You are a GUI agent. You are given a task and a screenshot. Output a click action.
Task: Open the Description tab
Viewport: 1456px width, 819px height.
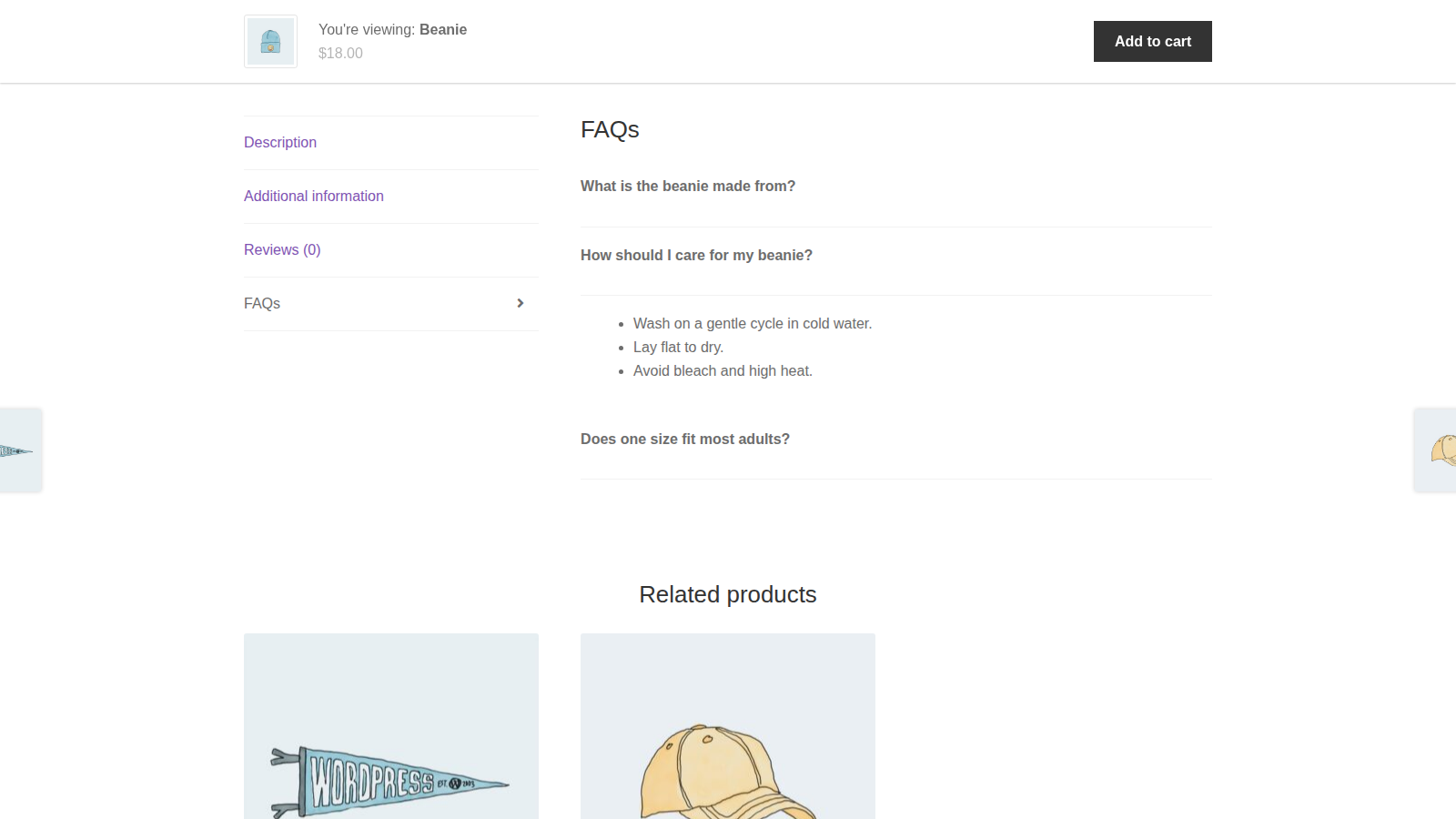[280, 142]
